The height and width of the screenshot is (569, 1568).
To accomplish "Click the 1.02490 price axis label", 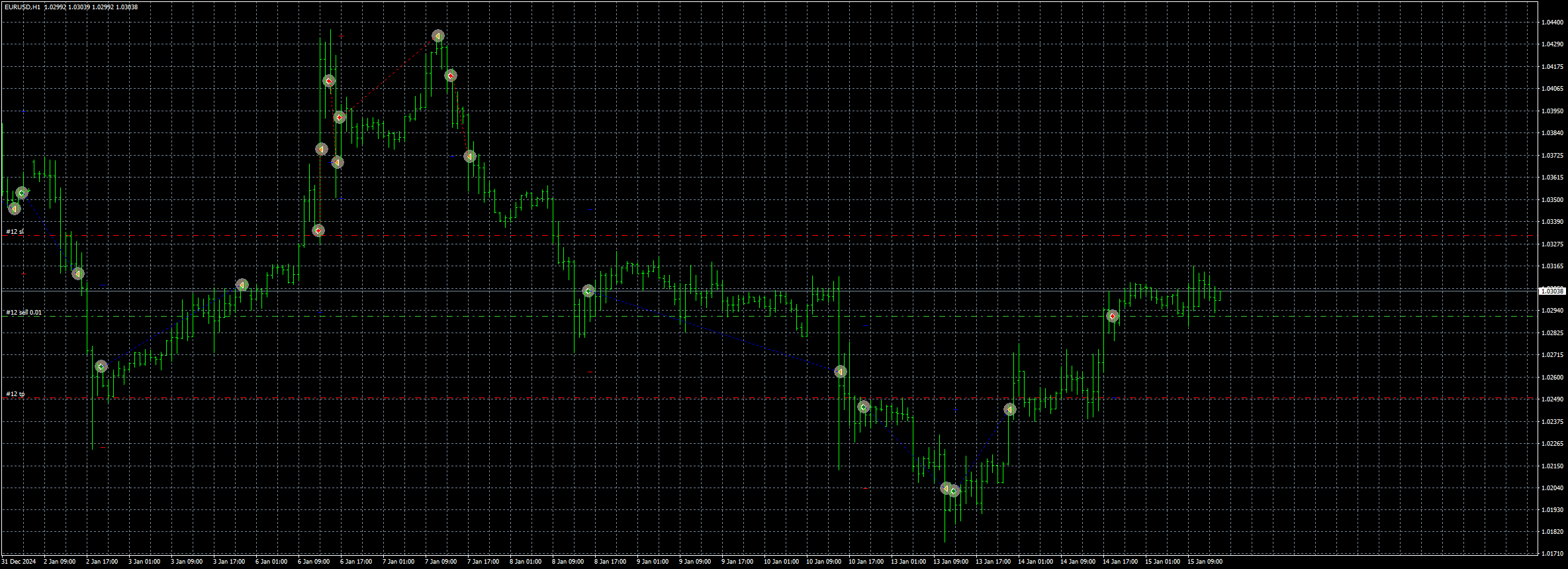I will [1552, 399].
